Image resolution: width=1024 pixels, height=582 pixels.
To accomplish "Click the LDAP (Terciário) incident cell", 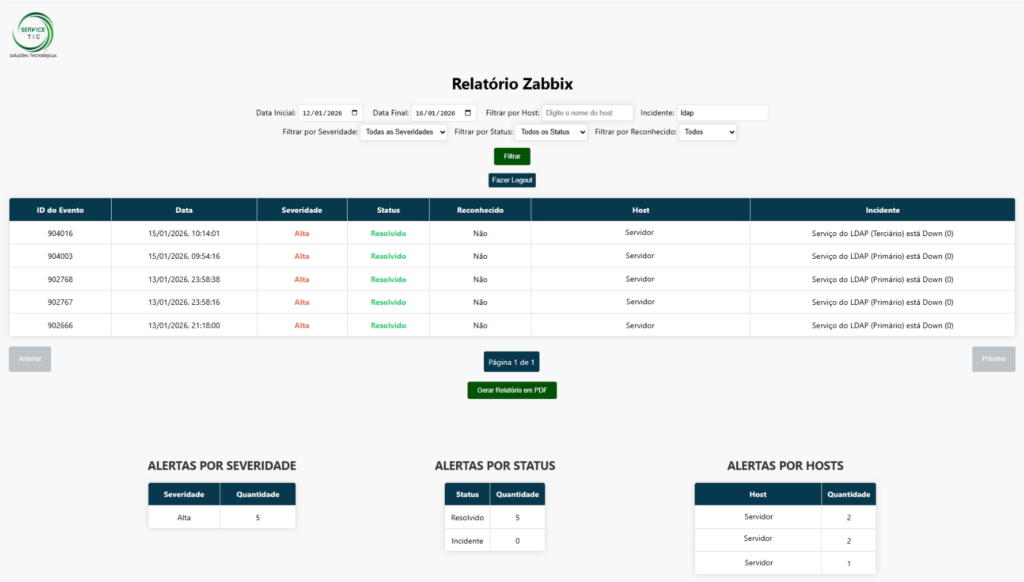I will coord(882,233).
